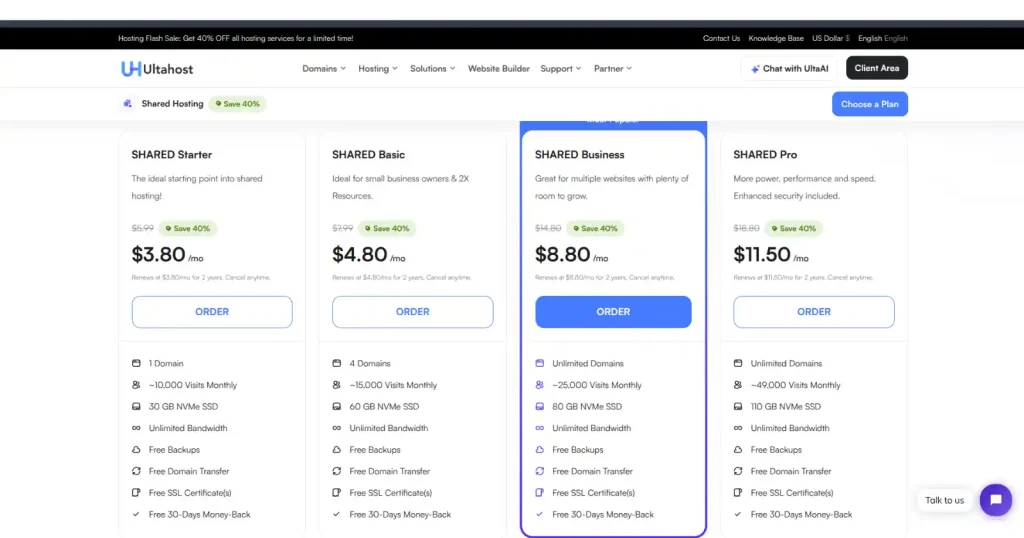This screenshot has height=538, width=1024.
Task: Click the domain icon beside 4 Domains
Action: point(336,363)
